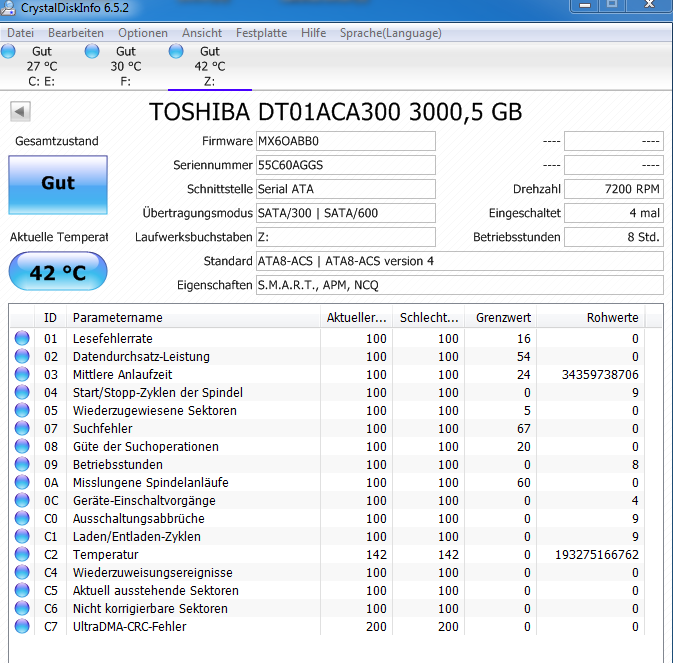The height and width of the screenshot is (663, 673).
Task: Click the Standard field ATA8-ACS version 4
Action: coord(460,261)
